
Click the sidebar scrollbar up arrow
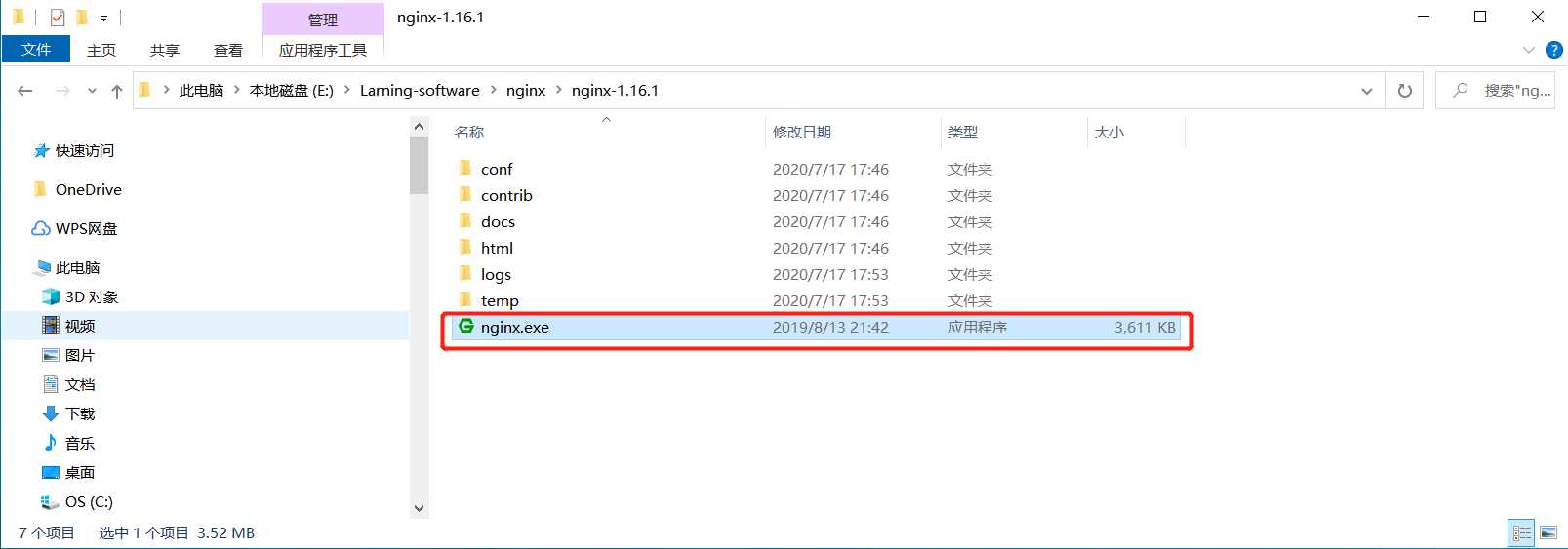click(419, 126)
